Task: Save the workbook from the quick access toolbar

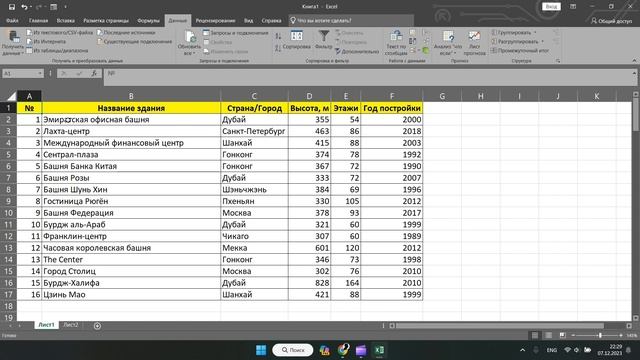Action: point(12,7)
